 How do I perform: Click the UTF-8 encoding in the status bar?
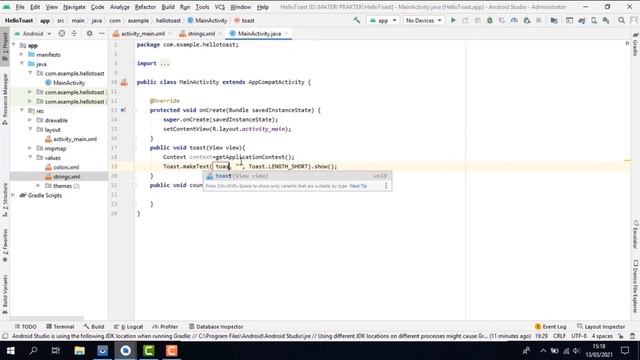(579, 336)
